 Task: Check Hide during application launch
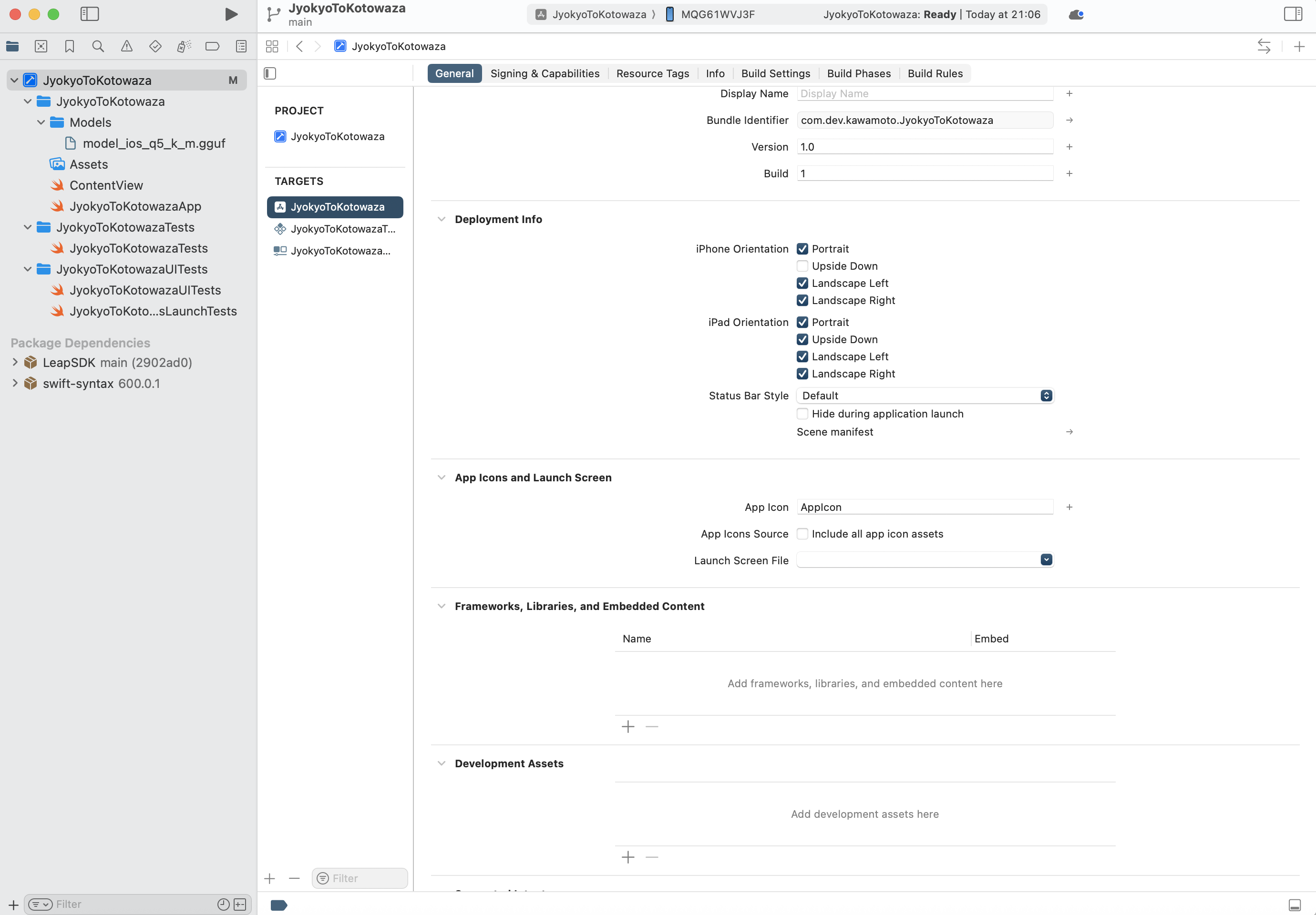(802, 414)
